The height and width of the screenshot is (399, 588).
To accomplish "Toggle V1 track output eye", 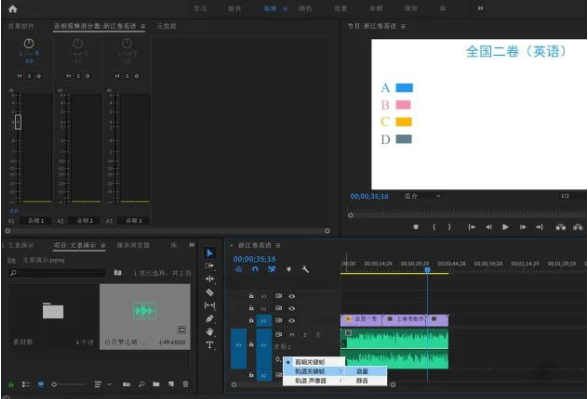I will tap(292, 321).
